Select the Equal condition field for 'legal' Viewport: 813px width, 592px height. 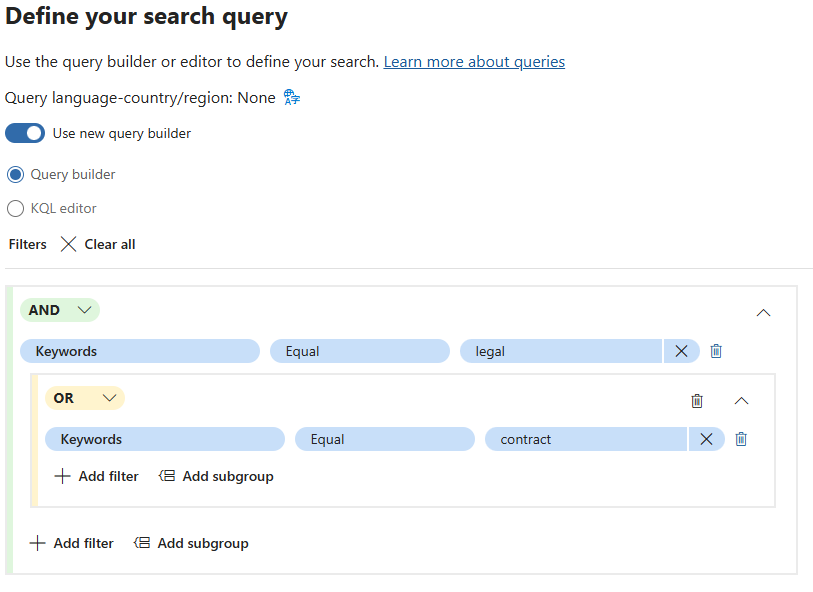(x=359, y=351)
